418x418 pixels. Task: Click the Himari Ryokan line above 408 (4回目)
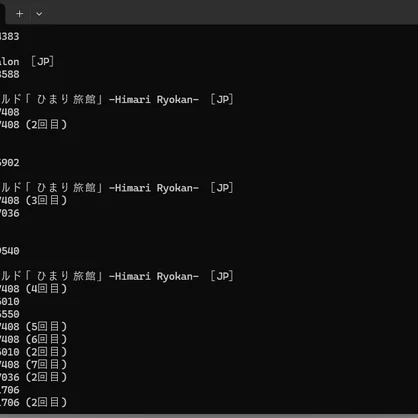pos(117,276)
